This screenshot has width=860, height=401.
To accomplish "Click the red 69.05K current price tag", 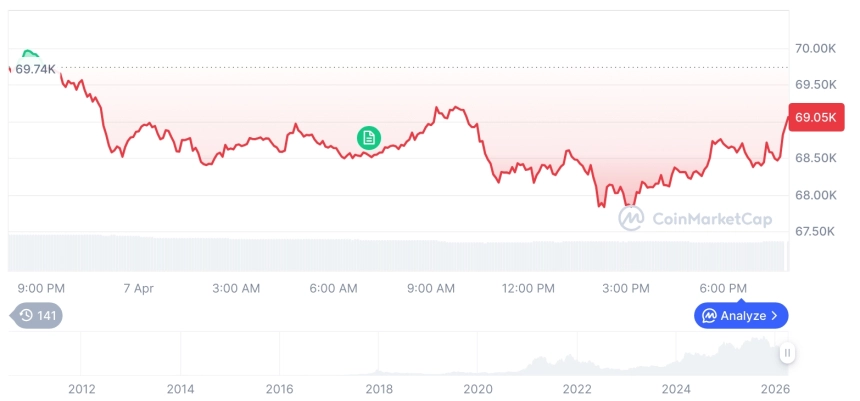I will coord(815,117).
